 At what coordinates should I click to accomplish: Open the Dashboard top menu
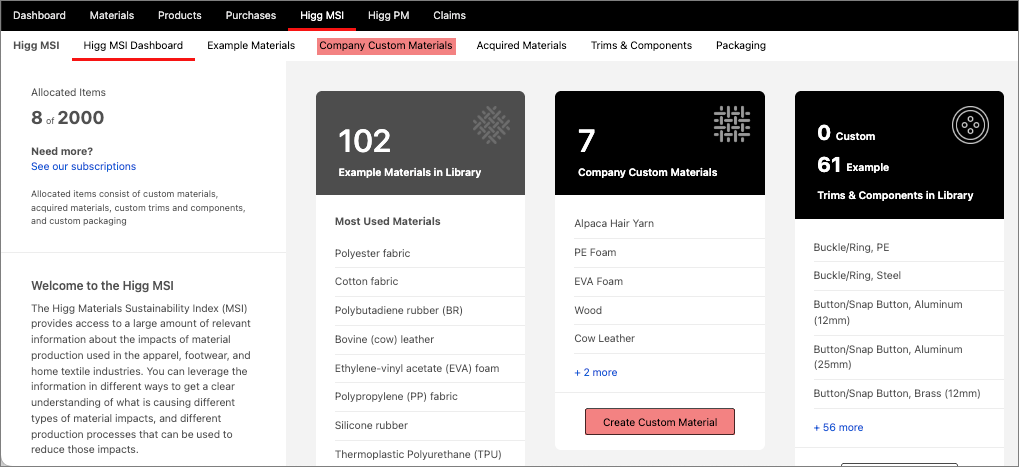[40, 15]
